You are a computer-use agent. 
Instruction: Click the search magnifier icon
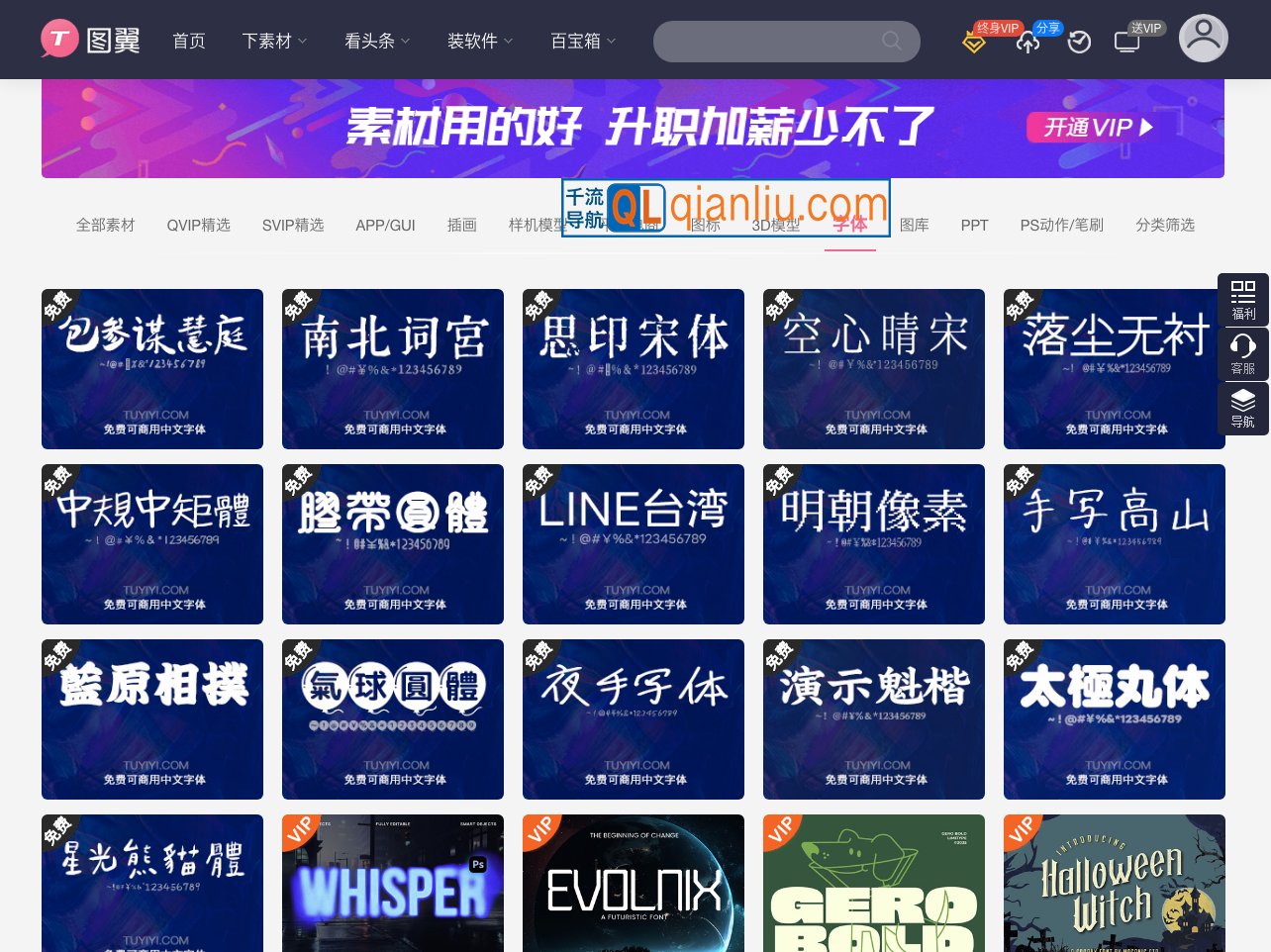(890, 42)
